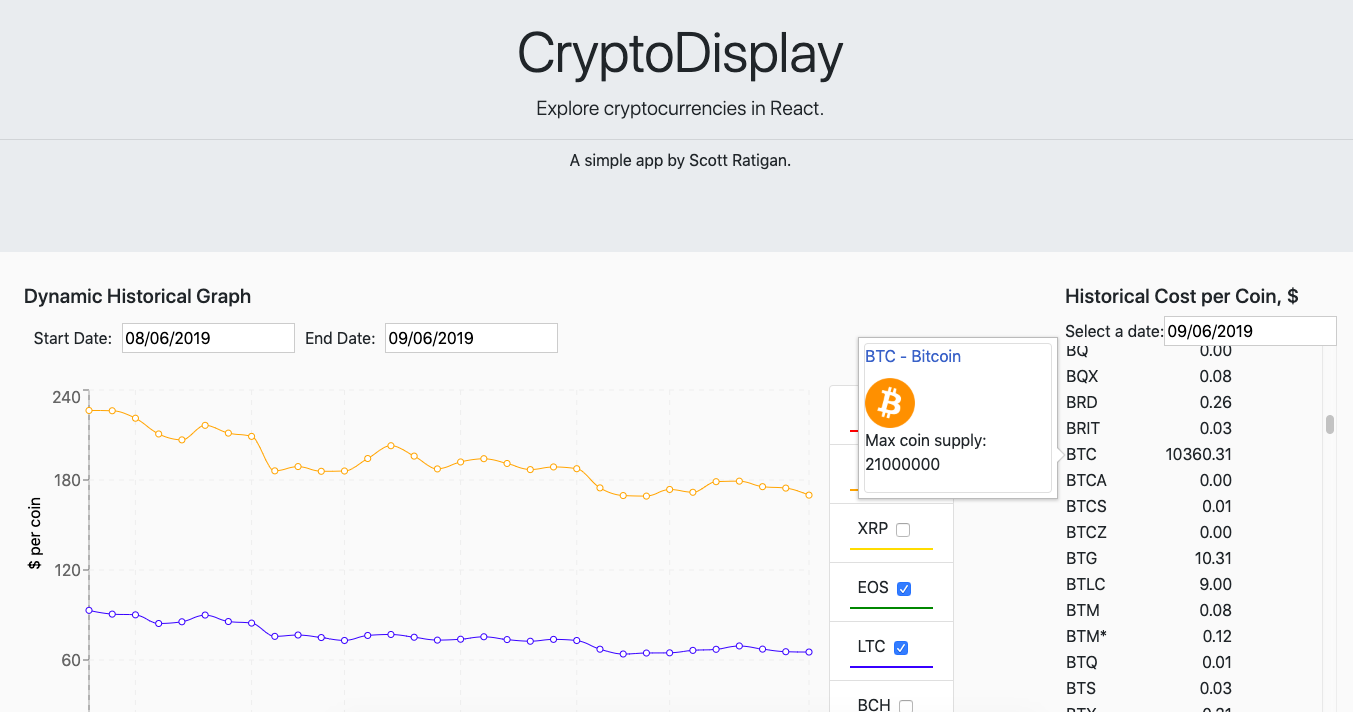Image resolution: width=1353 pixels, height=712 pixels.
Task: Click the green EOS legend color line
Action: pos(891,608)
